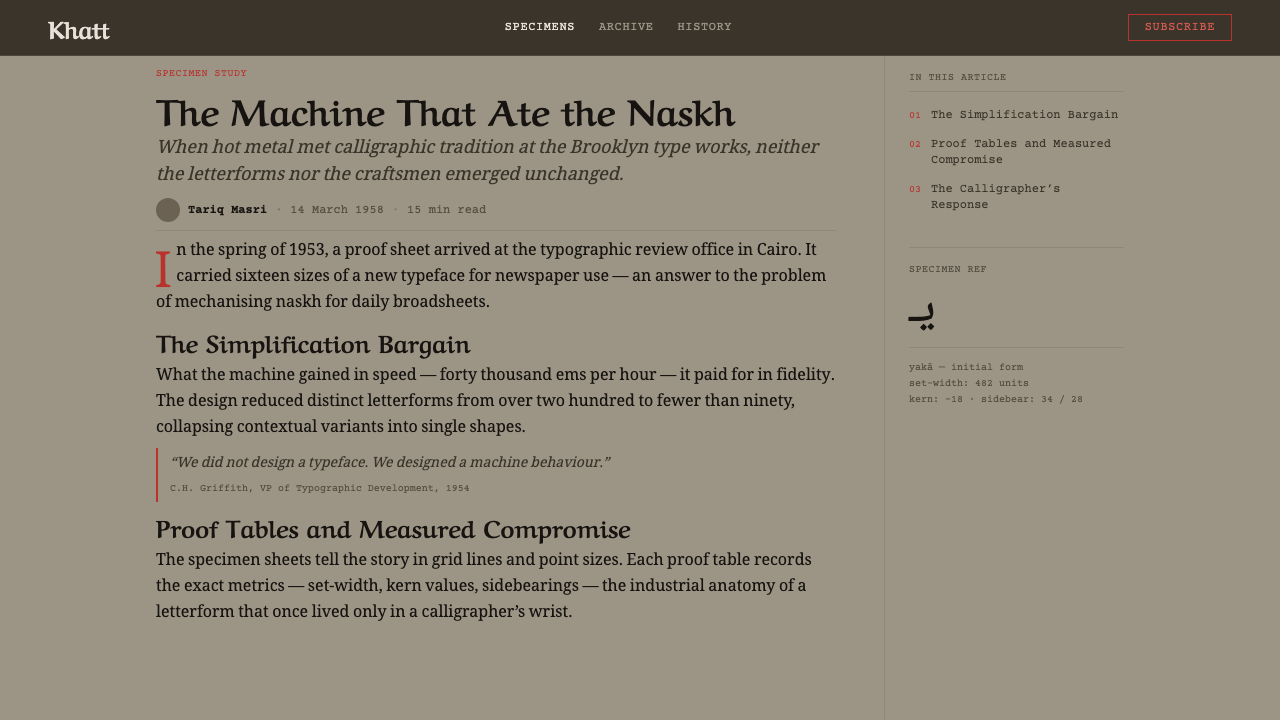Click the article title heading
Screen dimensions: 1280x720
(x=446, y=113)
